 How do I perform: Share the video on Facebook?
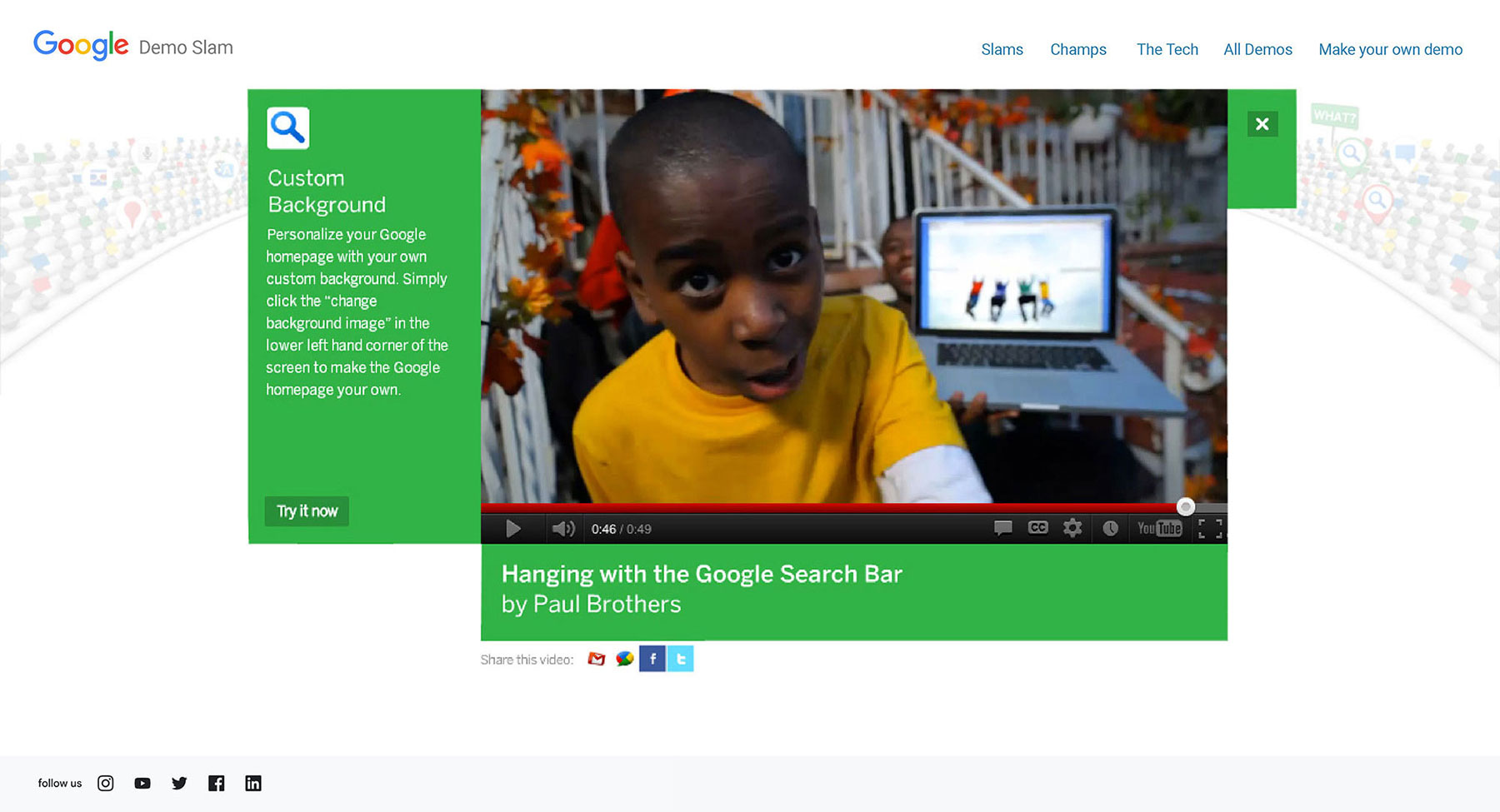coord(652,659)
